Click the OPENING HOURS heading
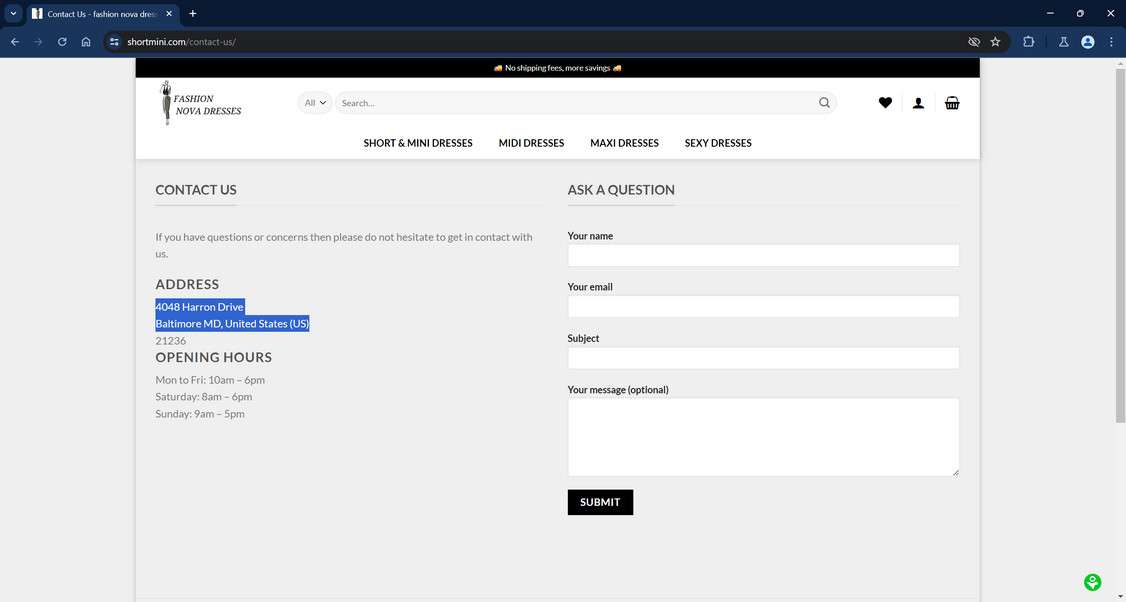This screenshot has width=1126, height=602. pyautogui.click(x=214, y=357)
